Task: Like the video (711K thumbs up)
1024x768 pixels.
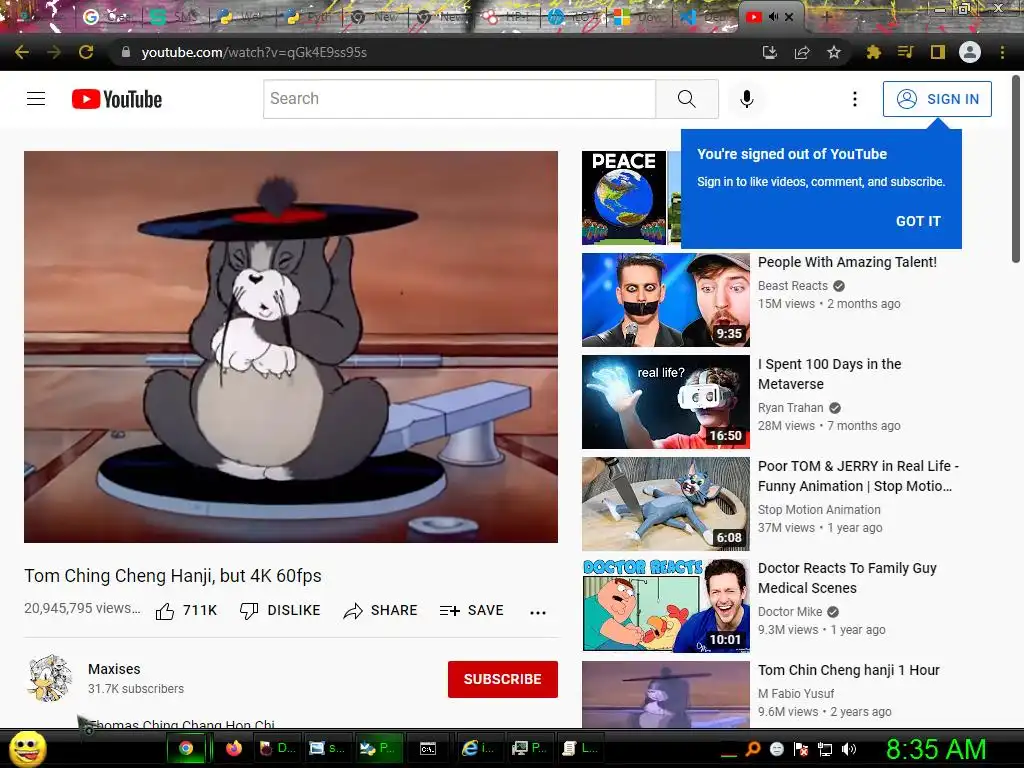Action: tap(186, 611)
